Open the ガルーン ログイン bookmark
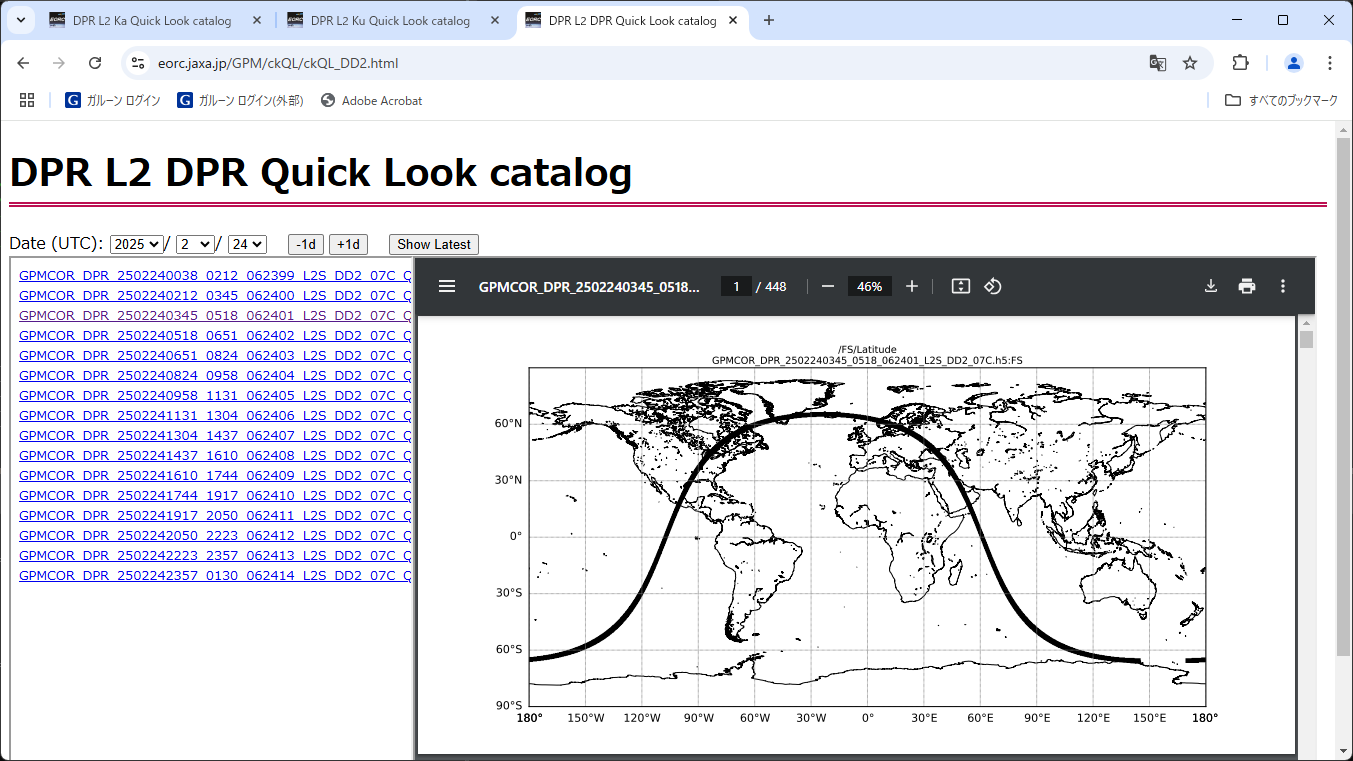 click(113, 100)
